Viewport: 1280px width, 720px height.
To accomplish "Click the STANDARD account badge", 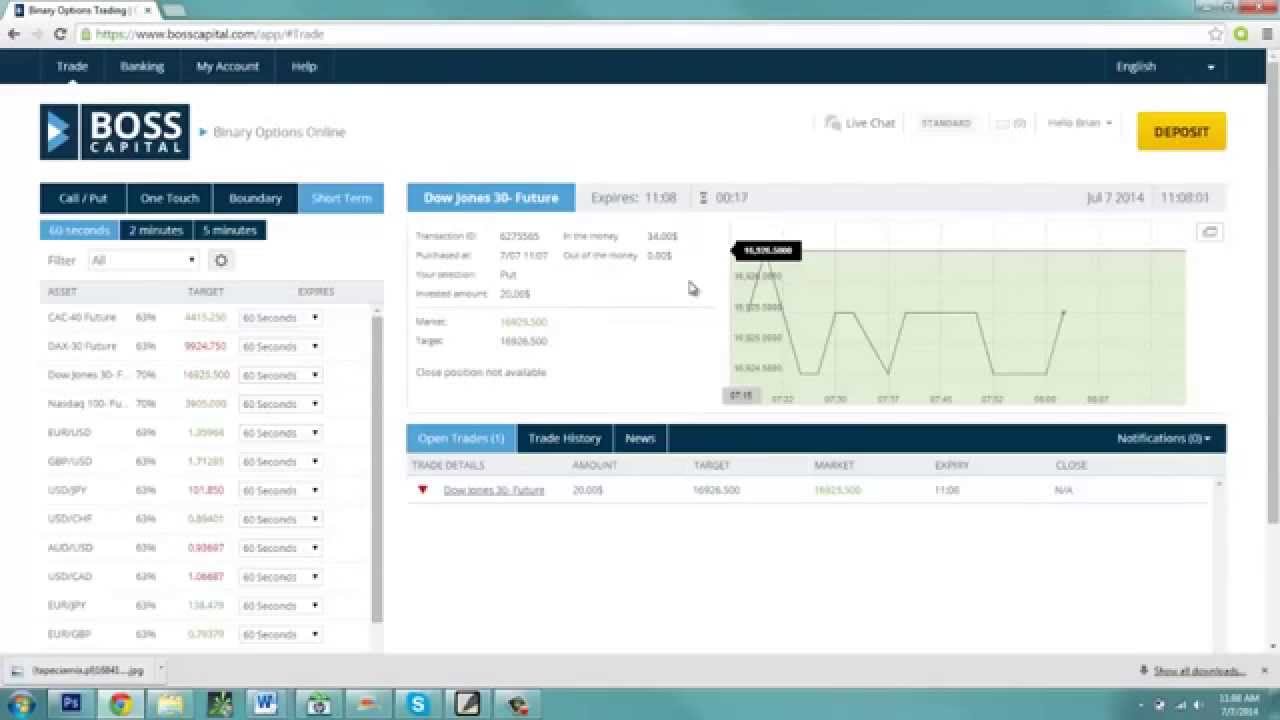I will [946, 123].
